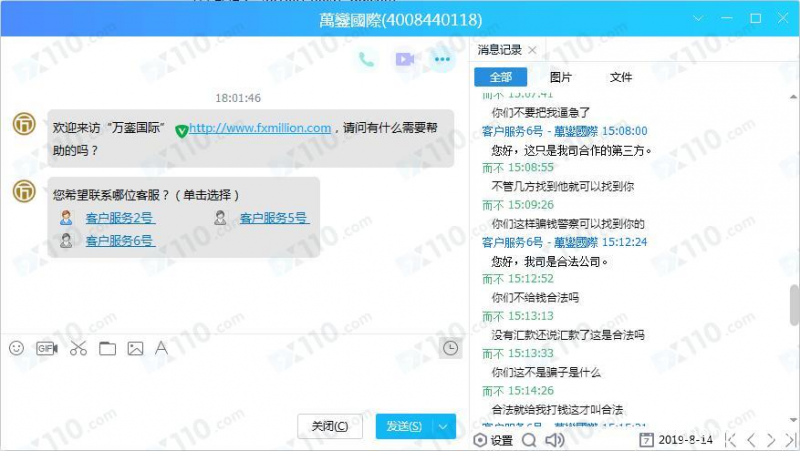This screenshot has height=451, width=800.
Task: Click the message 你们不要把我逼急了
Action: tap(540, 112)
